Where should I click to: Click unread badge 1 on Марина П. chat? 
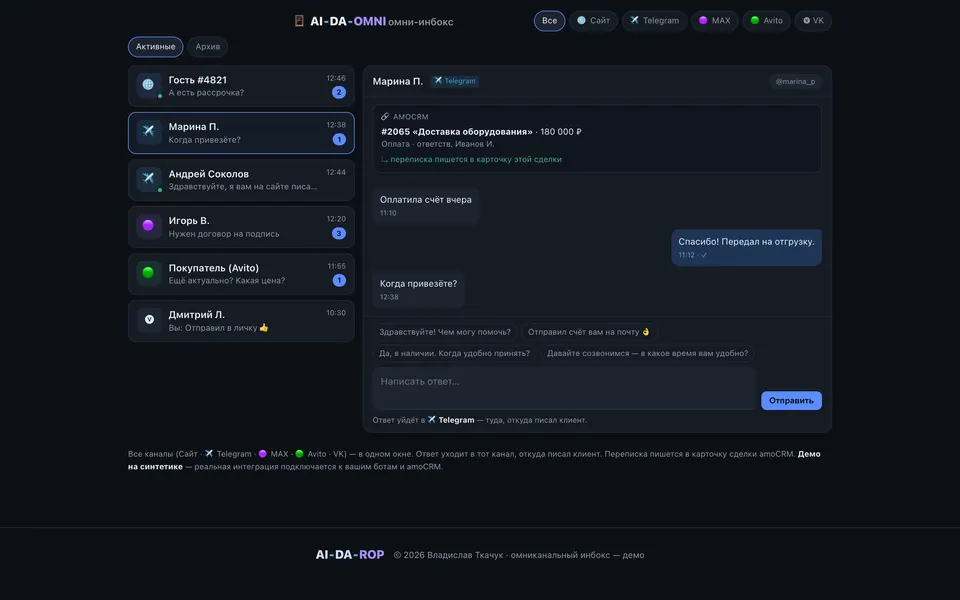tap(339, 140)
